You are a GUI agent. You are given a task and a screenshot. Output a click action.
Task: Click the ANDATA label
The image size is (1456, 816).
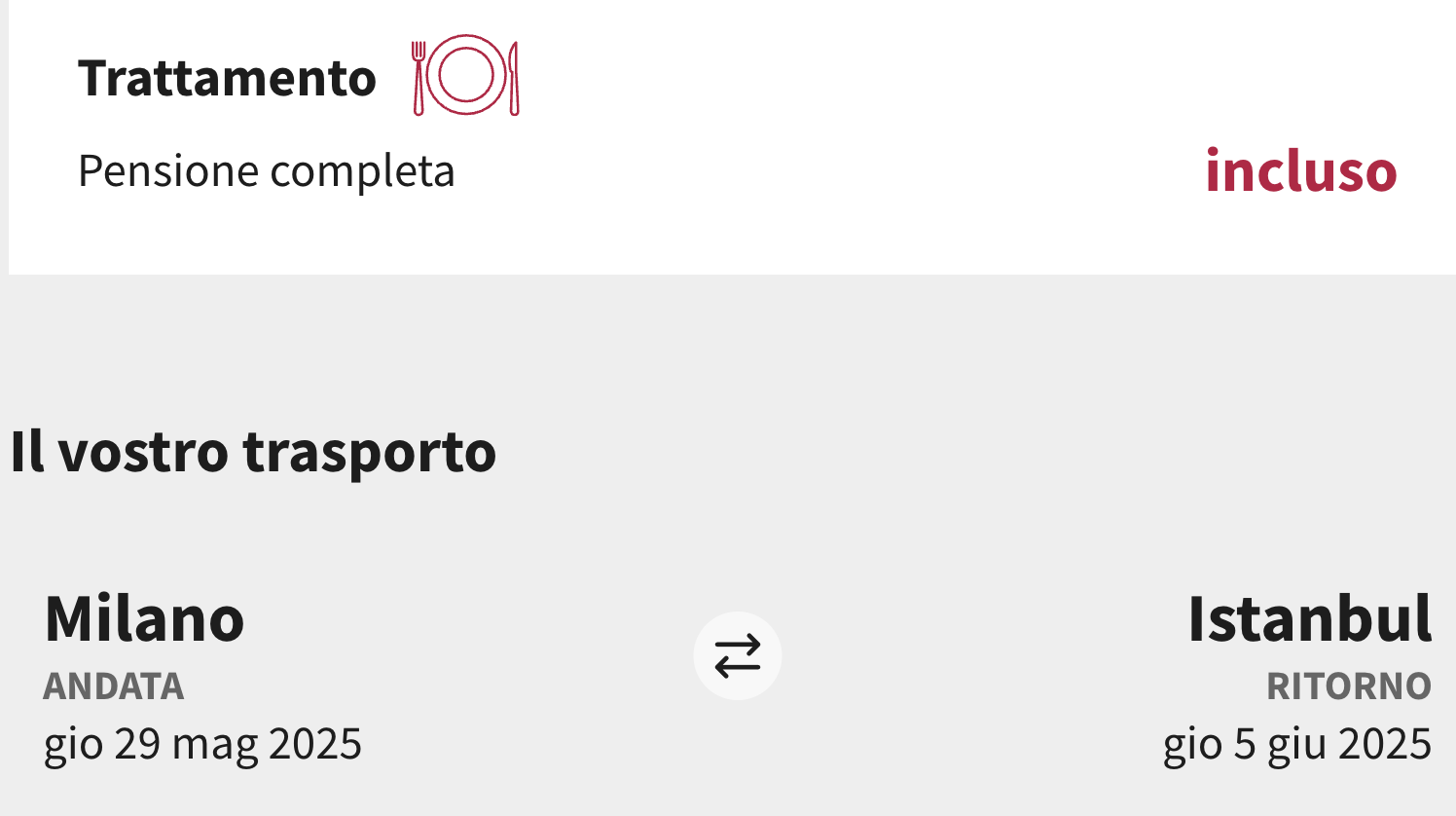pos(114,686)
